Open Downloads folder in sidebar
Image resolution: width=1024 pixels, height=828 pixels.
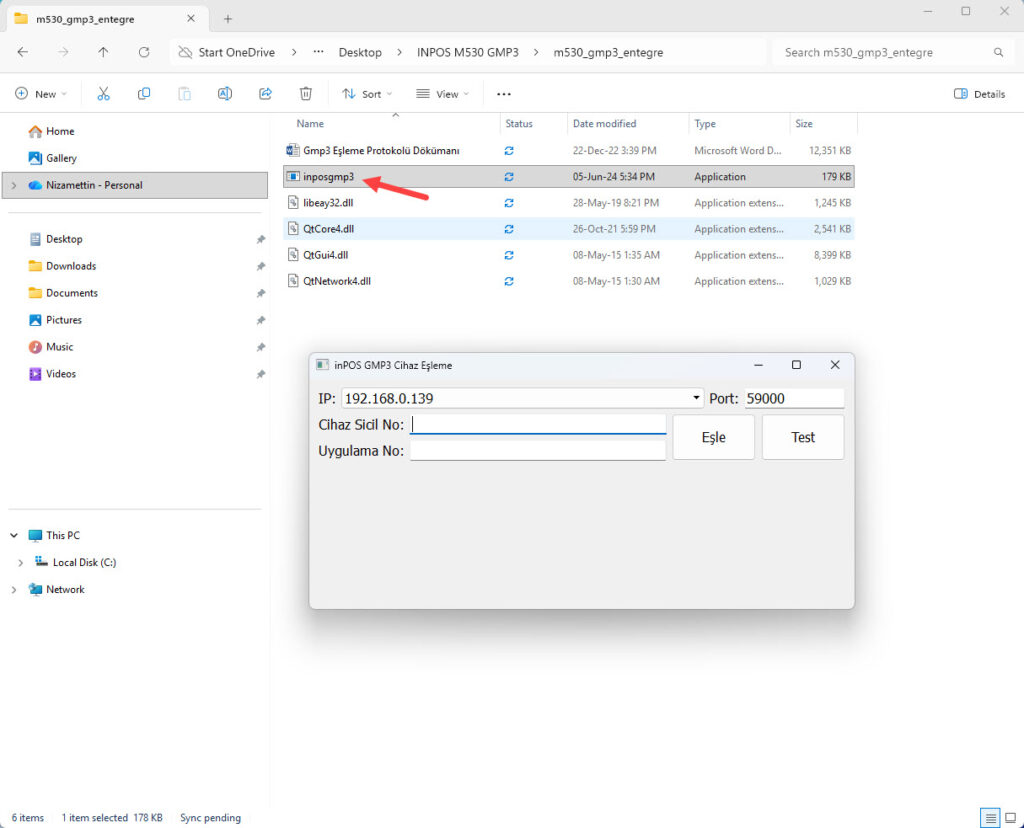click(x=70, y=266)
